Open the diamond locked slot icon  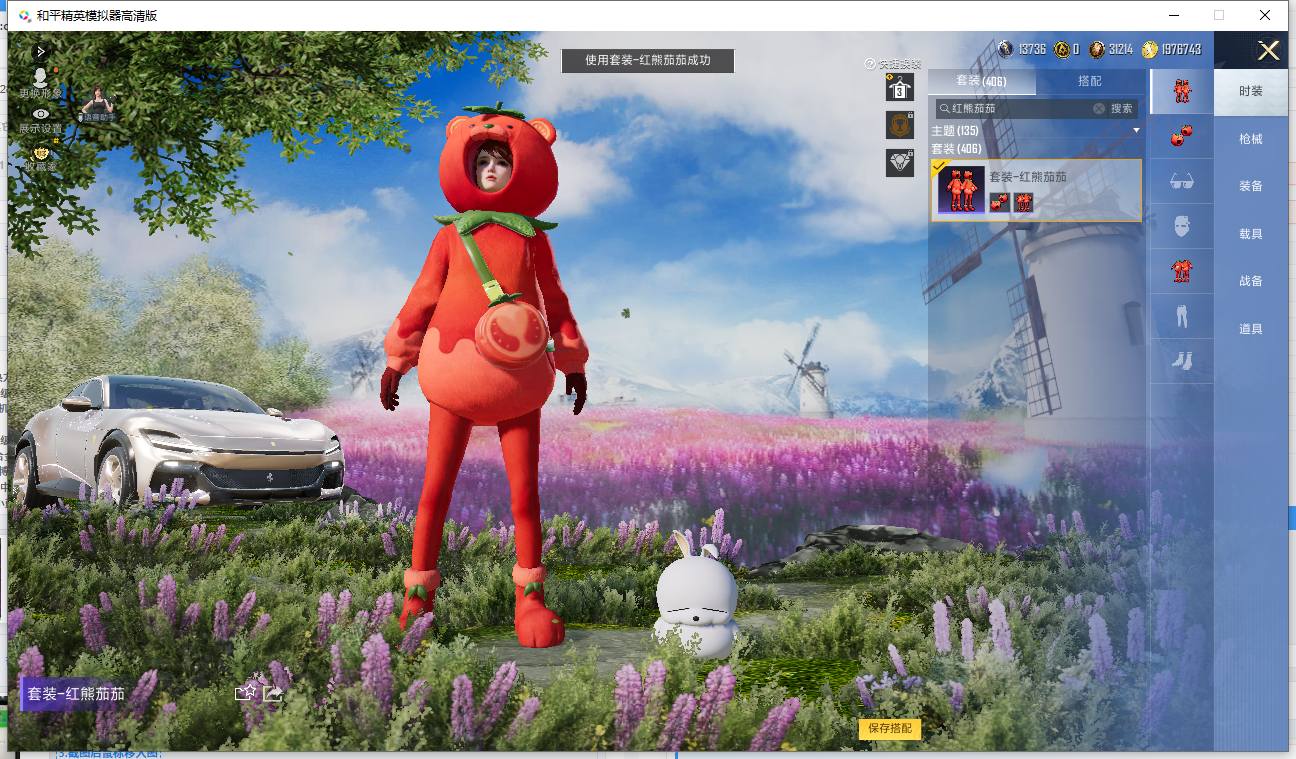(x=899, y=163)
